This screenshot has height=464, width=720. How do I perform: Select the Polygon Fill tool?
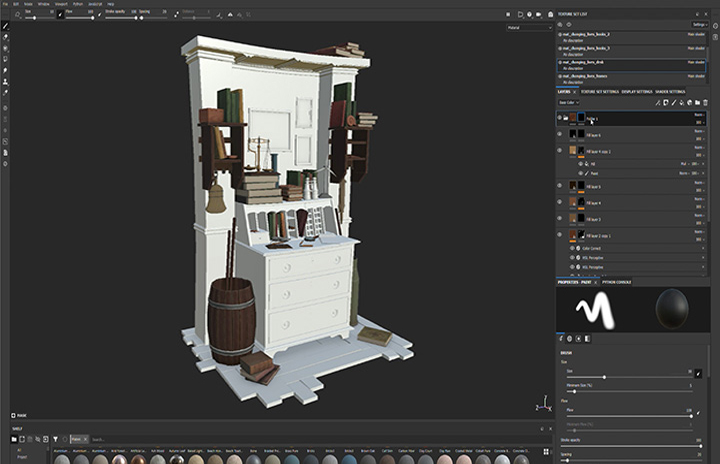tap(6, 59)
